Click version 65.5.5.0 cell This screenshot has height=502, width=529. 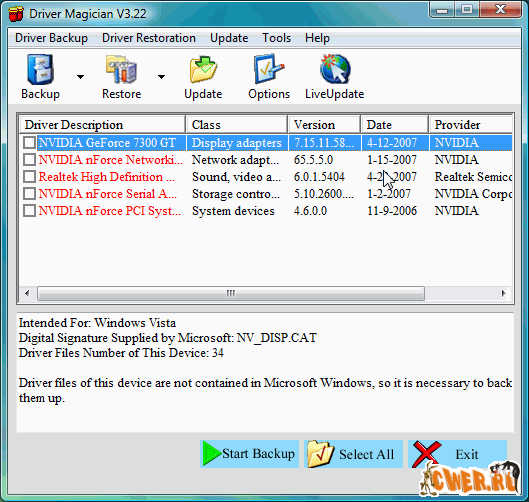click(x=313, y=160)
